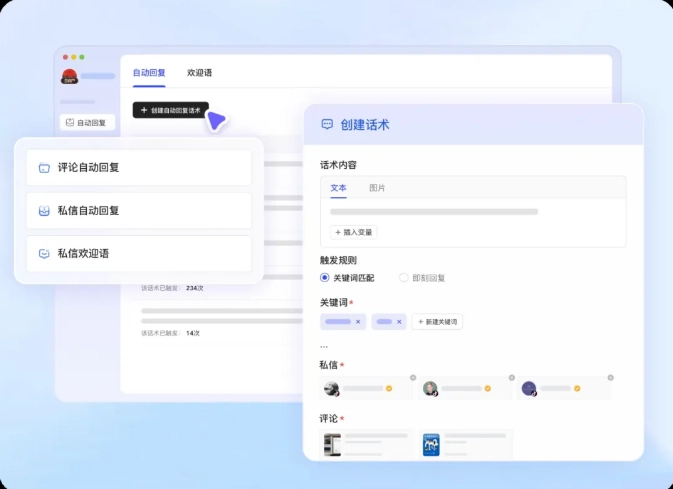673x489 pixels.
Task: Switch to the 图片 content tab
Action: (x=377, y=188)
